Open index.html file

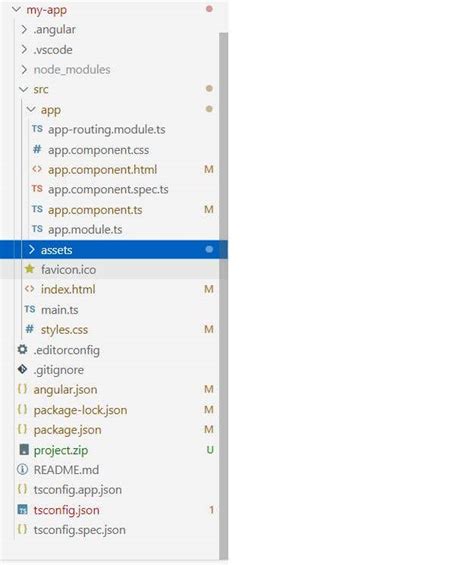pos(68,289)
